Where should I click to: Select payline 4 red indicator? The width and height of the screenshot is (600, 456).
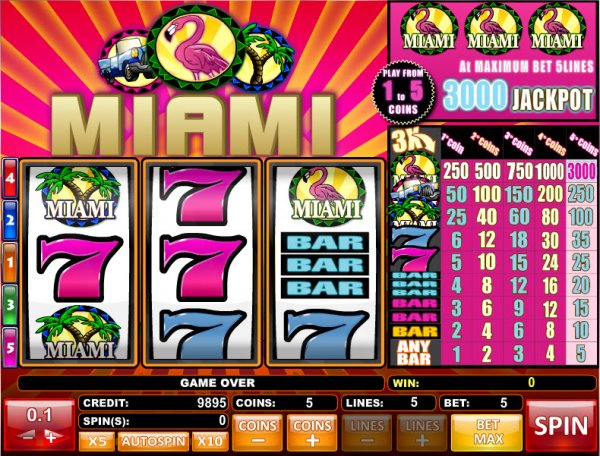[10, 179]
